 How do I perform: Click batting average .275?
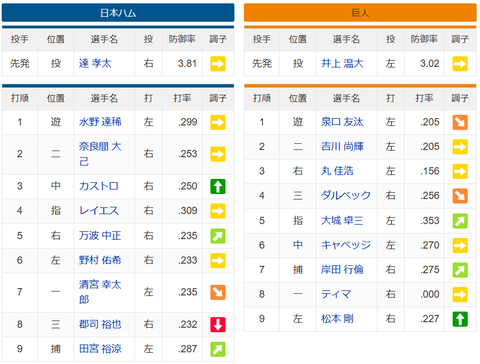point(430,270)
